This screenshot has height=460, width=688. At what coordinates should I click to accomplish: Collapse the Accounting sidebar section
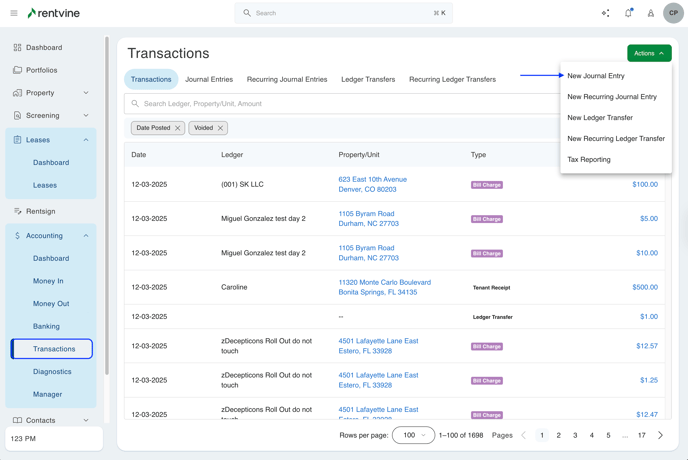(86, 236)
